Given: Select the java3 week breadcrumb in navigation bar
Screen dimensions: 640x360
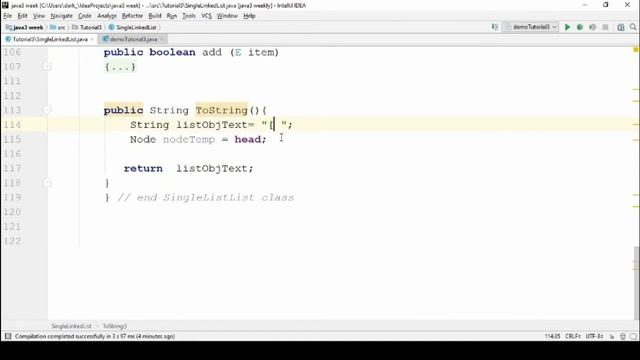Looking at the screenshot, I should point(24,27).
